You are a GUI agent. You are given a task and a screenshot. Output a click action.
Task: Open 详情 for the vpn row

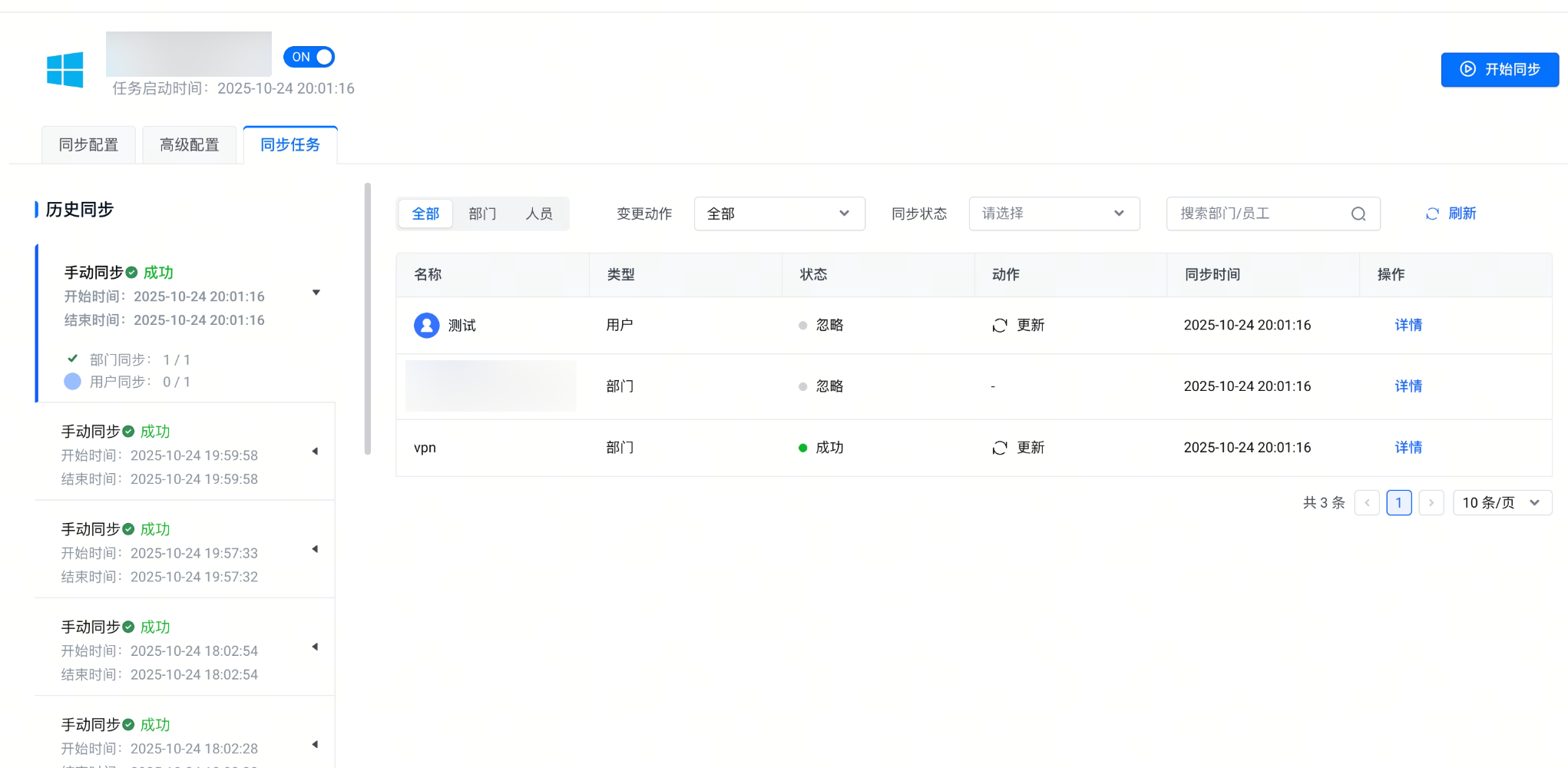1408,448
